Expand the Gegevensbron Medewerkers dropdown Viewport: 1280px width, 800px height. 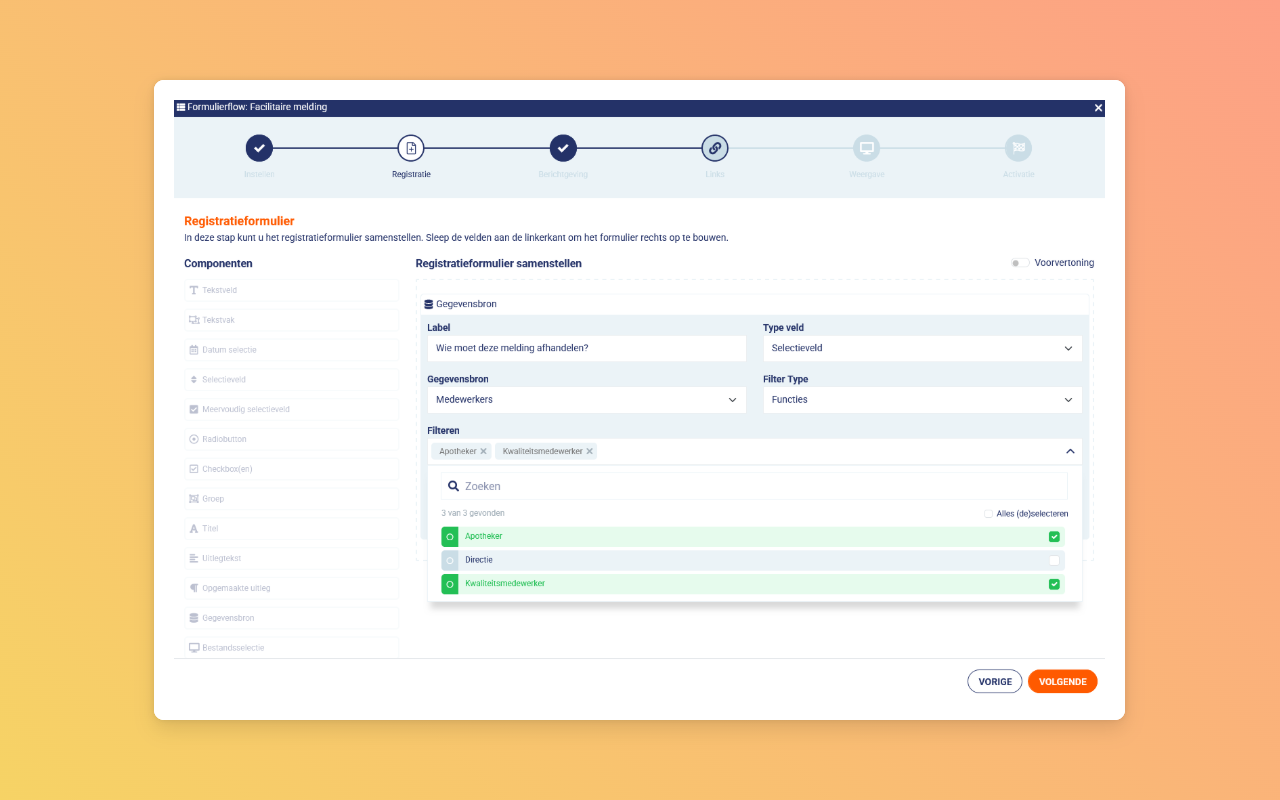click(587, 399)
